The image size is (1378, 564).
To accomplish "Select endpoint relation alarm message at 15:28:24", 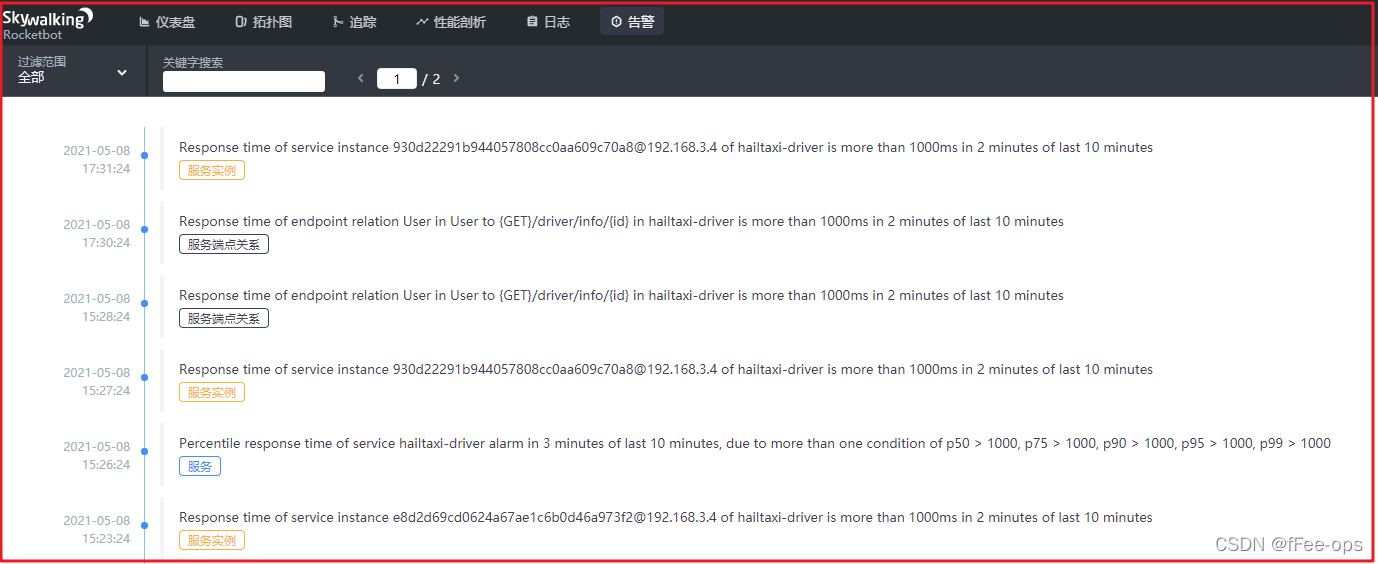I will pyautogui.click(x=621, y=295).
